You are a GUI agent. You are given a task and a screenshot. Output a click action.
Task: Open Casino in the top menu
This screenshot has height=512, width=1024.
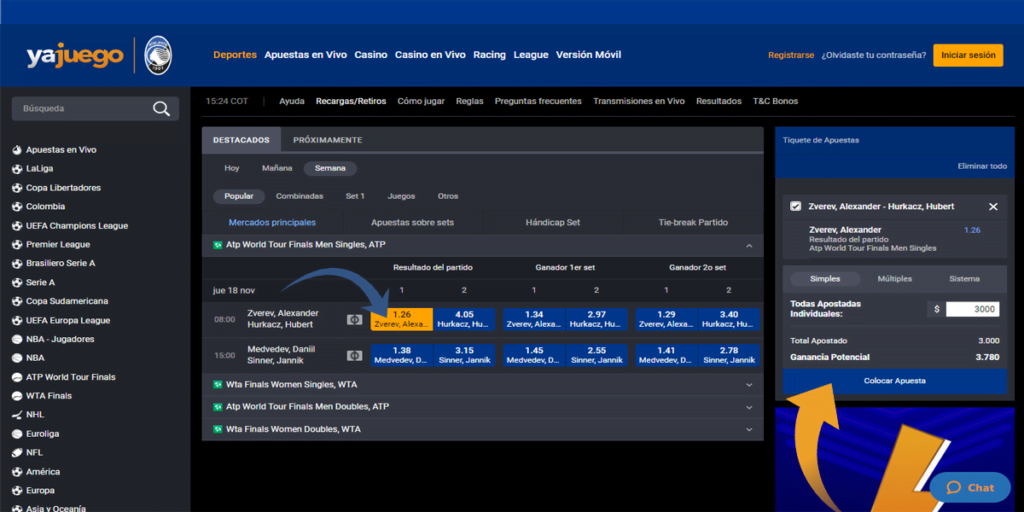[371, 55]
